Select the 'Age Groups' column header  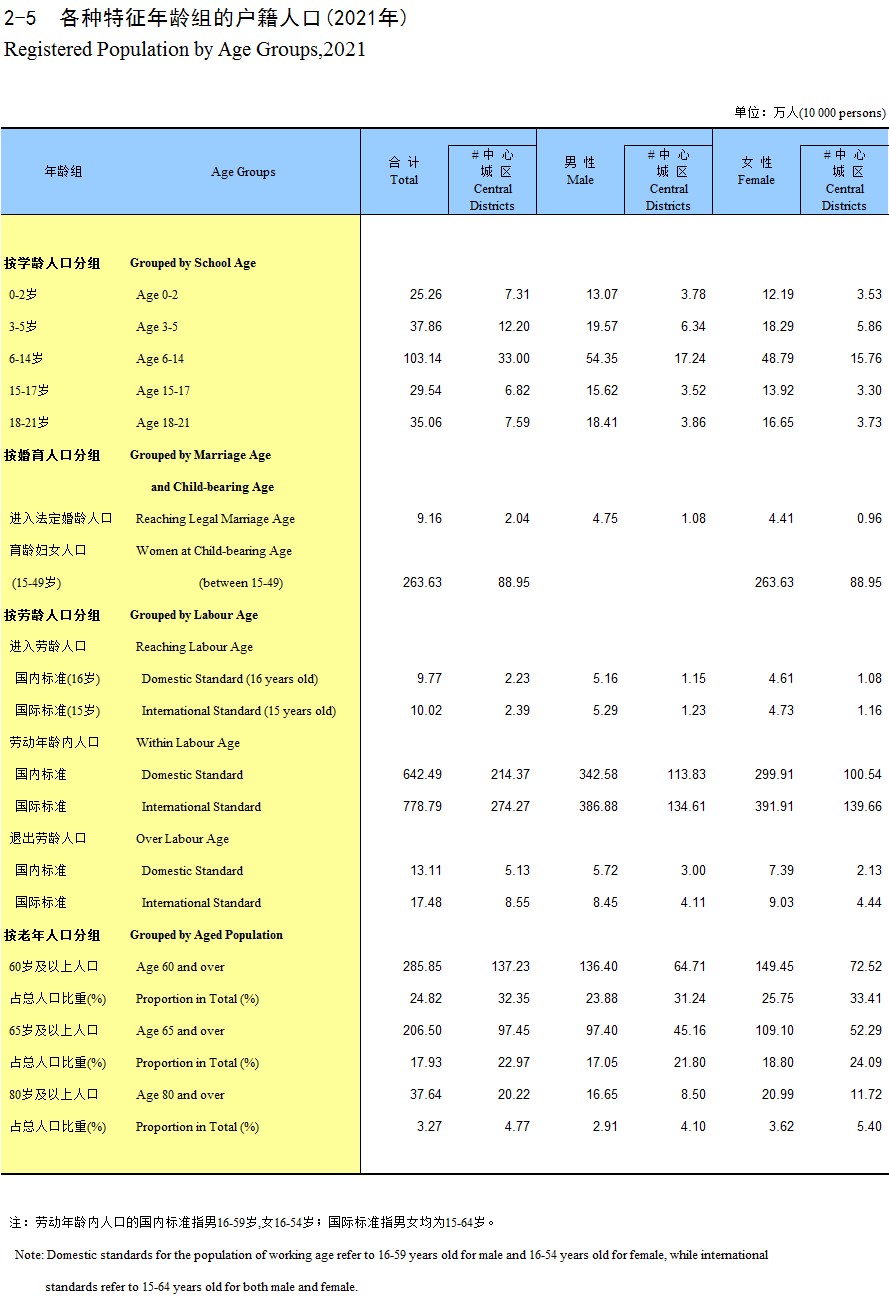(243, 172)
